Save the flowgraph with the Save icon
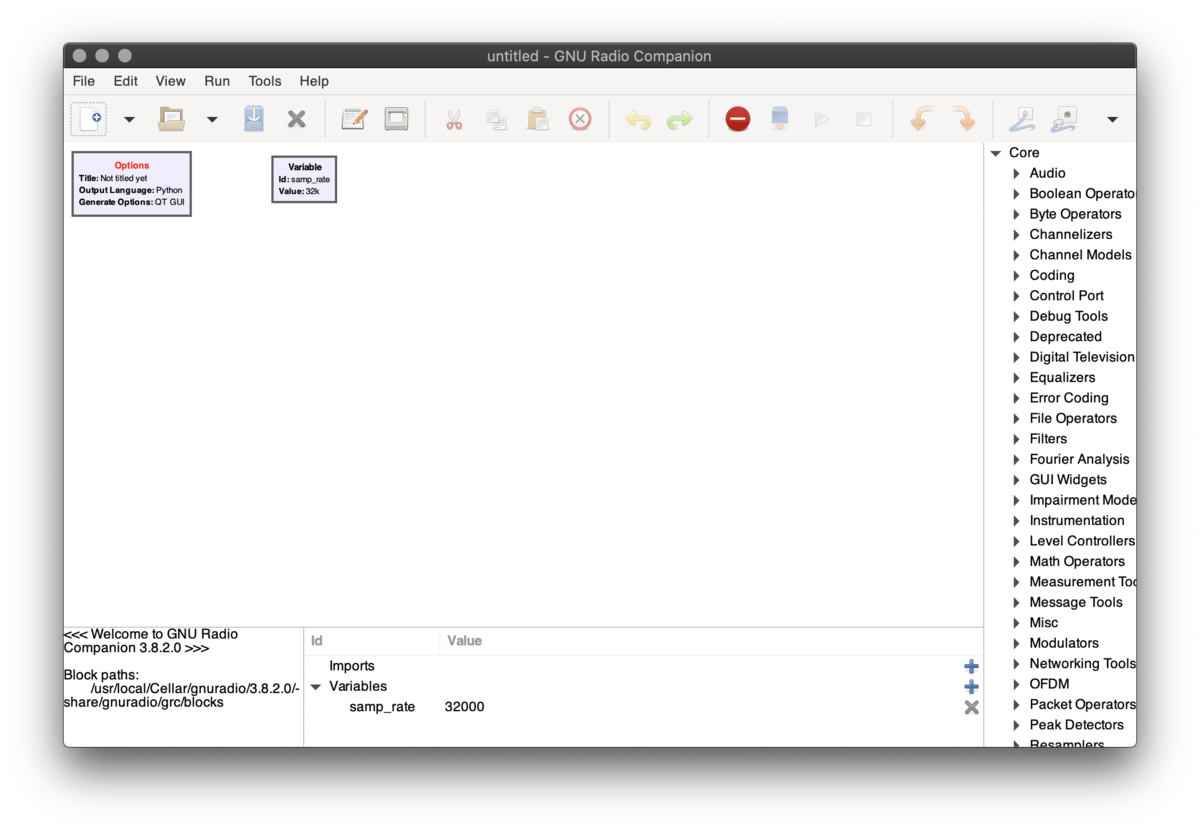The height and width of the screenshot is (831, 1200). [x=254, y=119]
